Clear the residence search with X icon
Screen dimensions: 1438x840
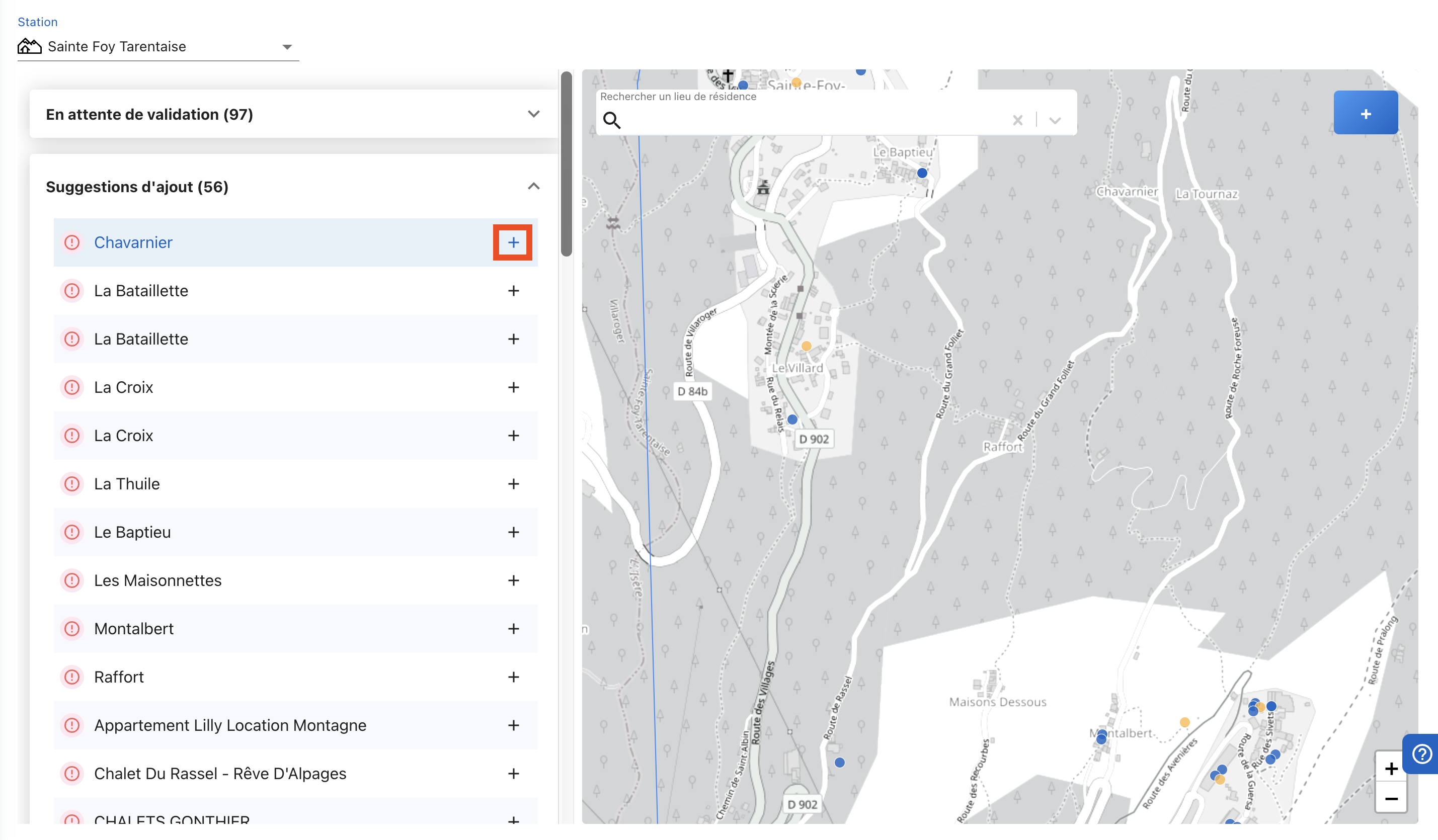point(1017,120)
